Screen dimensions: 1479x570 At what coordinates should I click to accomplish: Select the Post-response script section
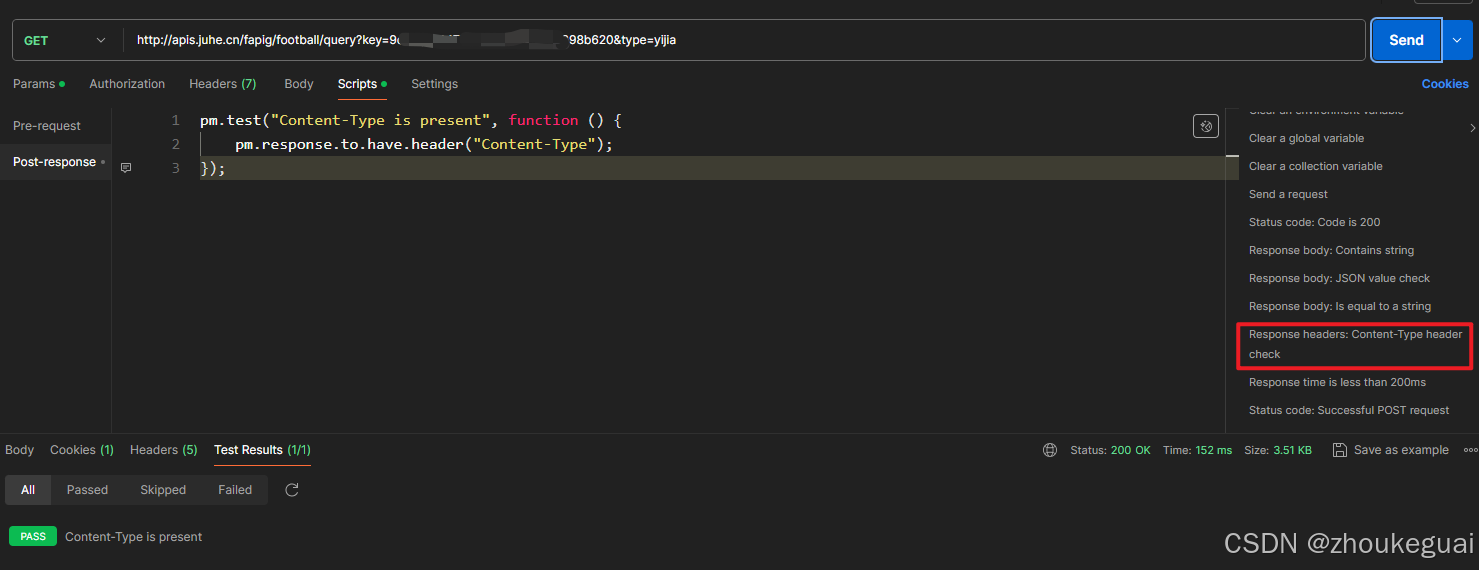tap(55, 162)
